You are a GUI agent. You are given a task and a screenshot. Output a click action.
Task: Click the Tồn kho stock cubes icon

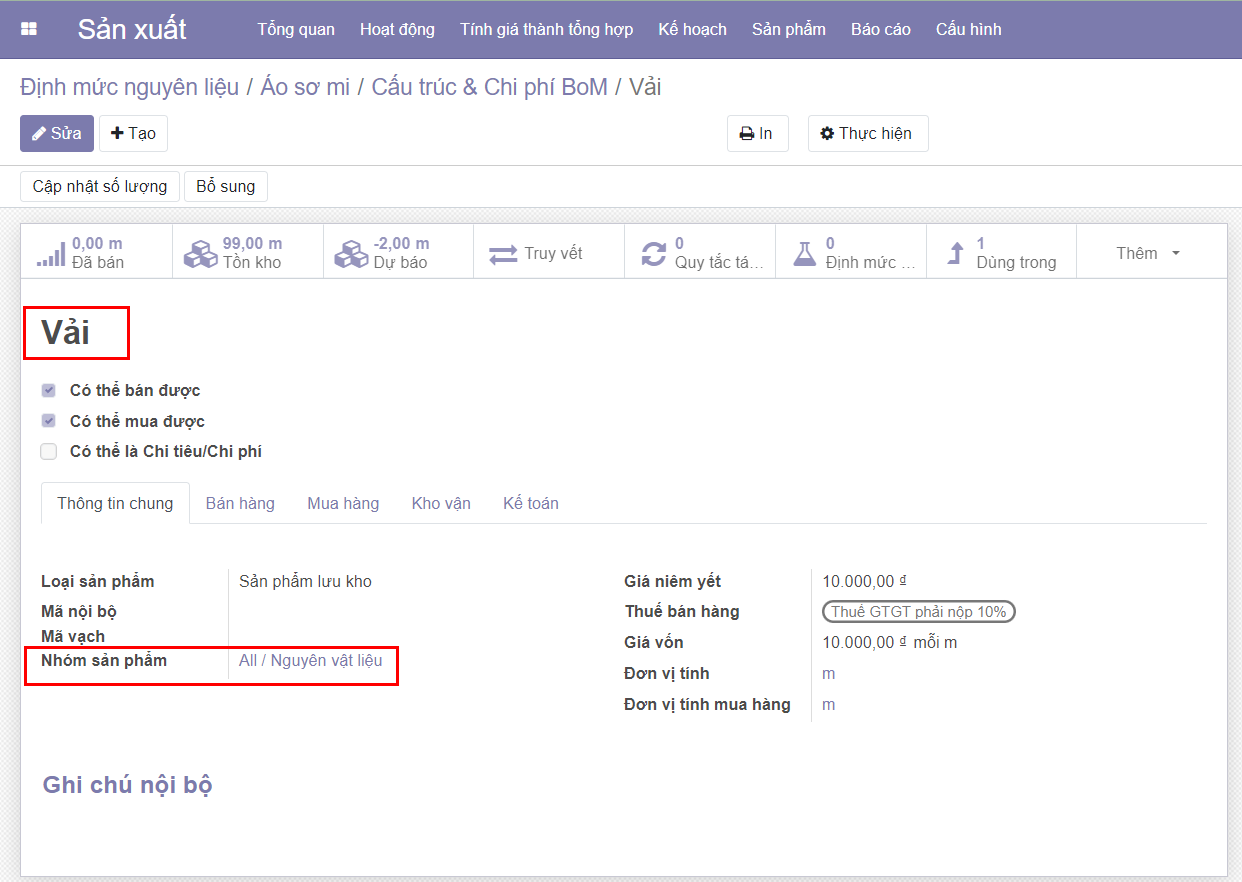click(201, 254)
